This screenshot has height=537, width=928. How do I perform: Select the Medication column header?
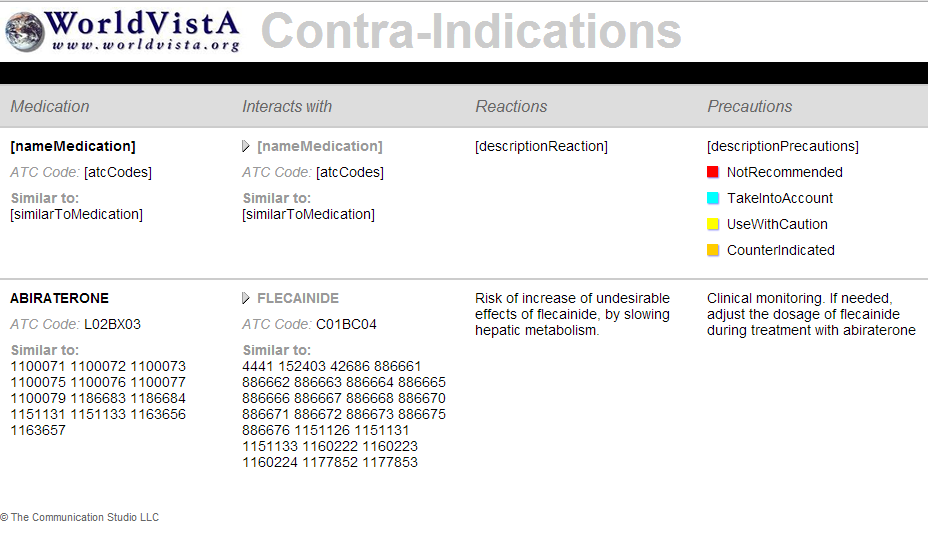tap(50, 107)
